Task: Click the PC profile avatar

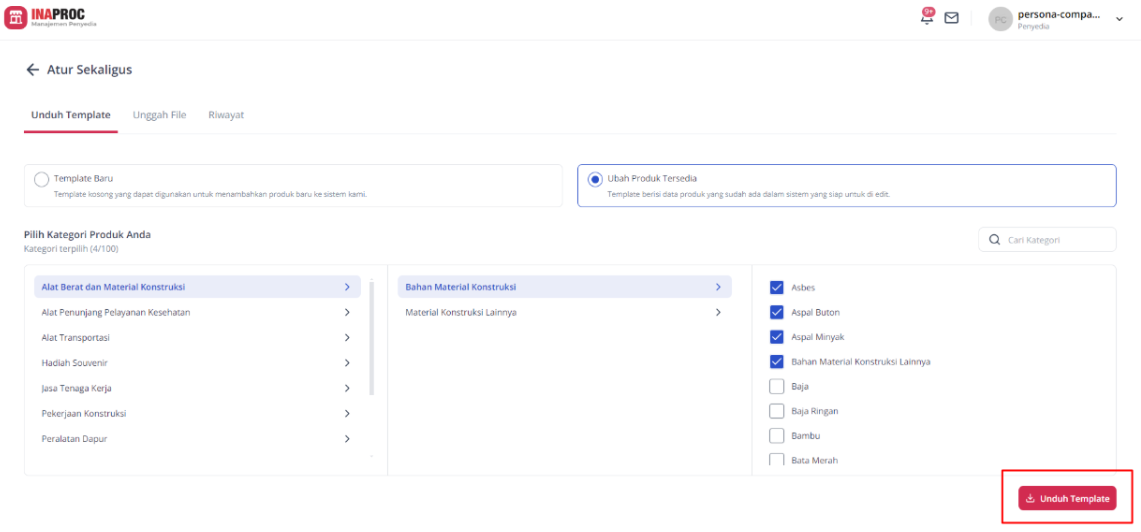Action: tap(1000, 19)
